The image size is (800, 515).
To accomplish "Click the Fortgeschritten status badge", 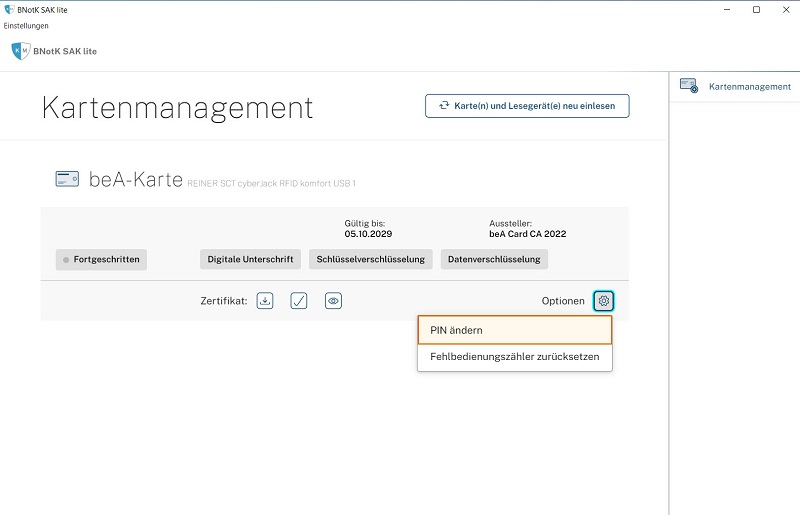I will coord(102,259).
